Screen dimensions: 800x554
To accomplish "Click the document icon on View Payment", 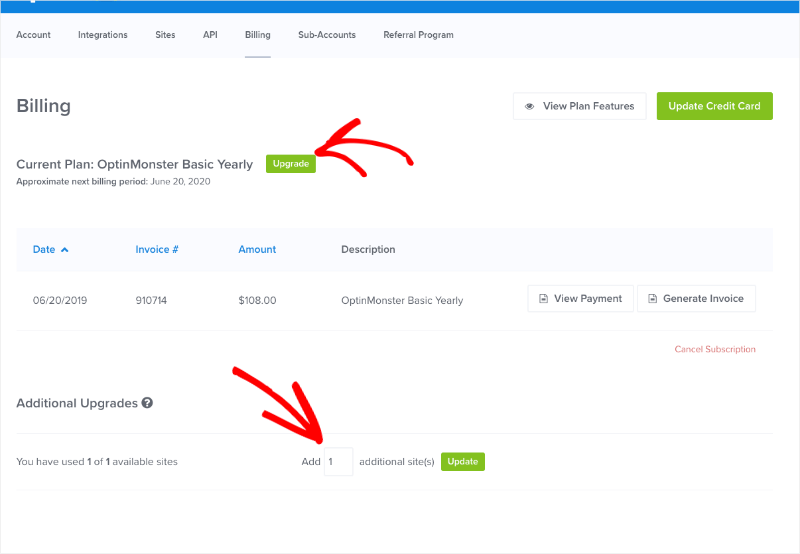I will point(544,298).
